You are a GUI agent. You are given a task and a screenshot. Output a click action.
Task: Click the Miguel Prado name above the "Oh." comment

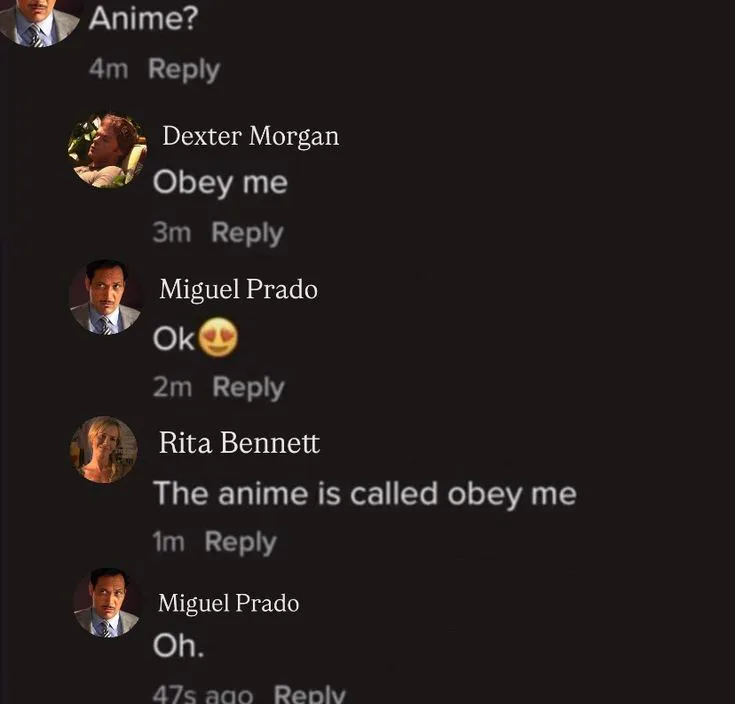click(228, 603)
